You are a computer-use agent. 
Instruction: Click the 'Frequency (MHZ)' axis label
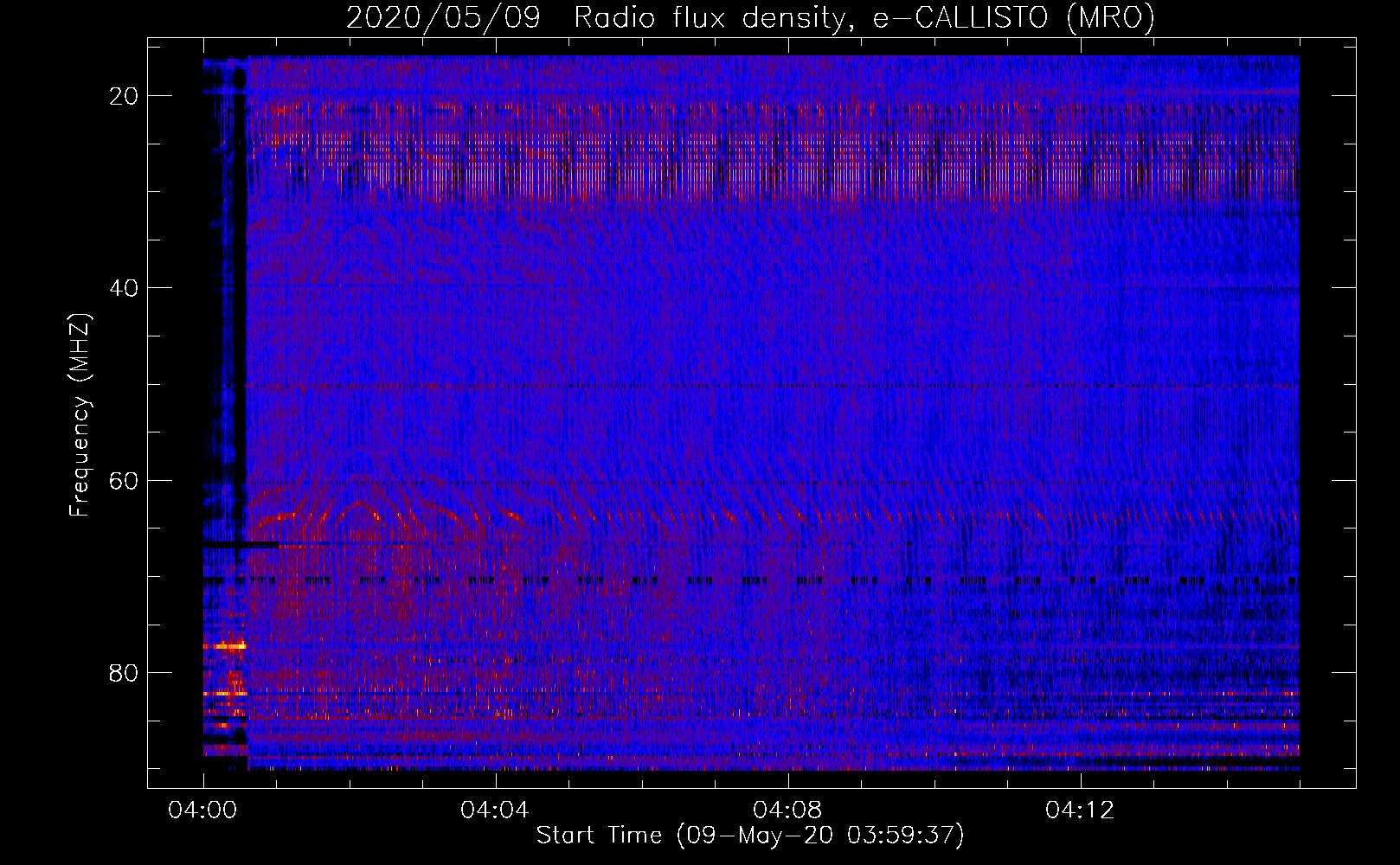click(x=80, y=415)
